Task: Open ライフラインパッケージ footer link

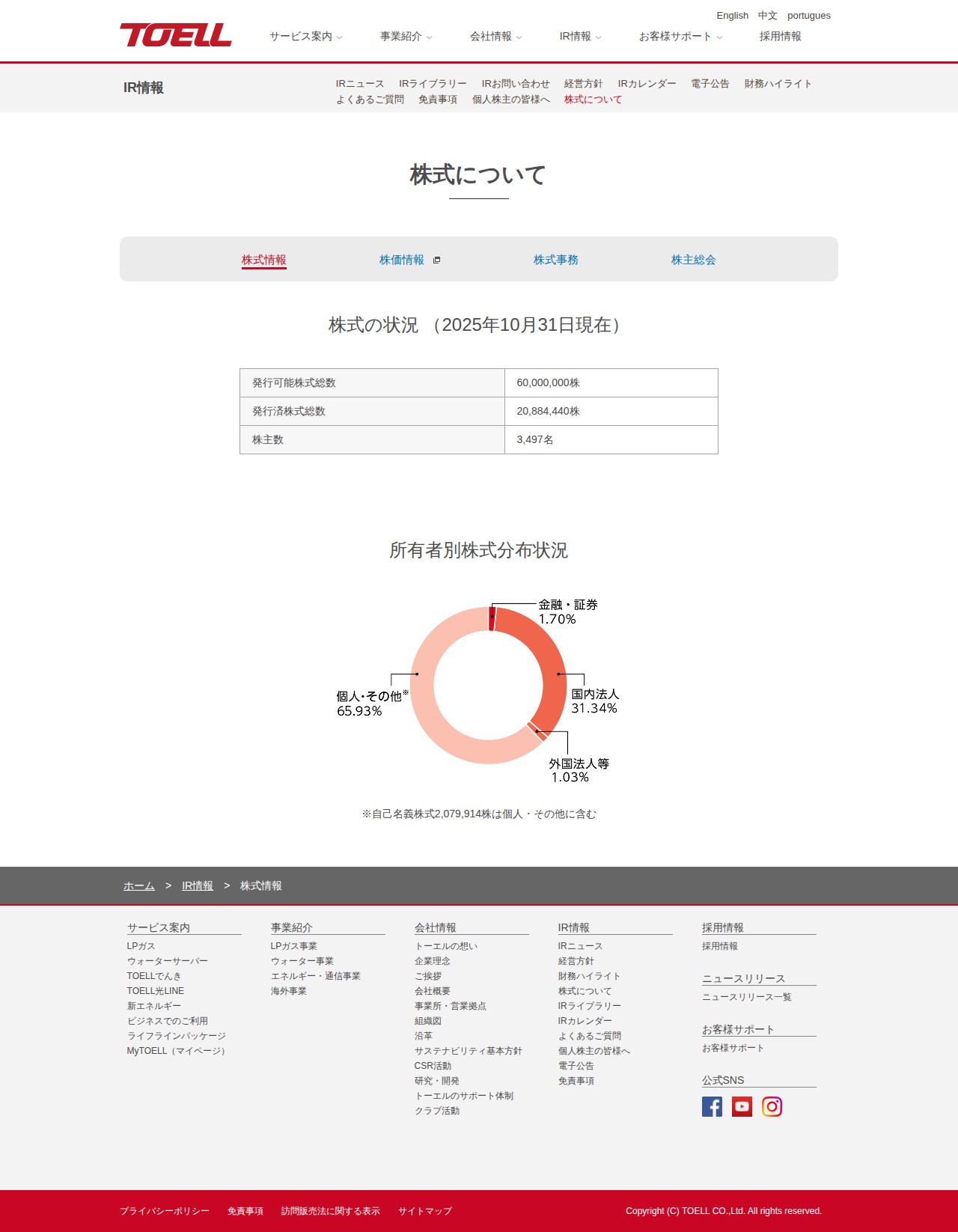Action: click(x=177, y=1036)
